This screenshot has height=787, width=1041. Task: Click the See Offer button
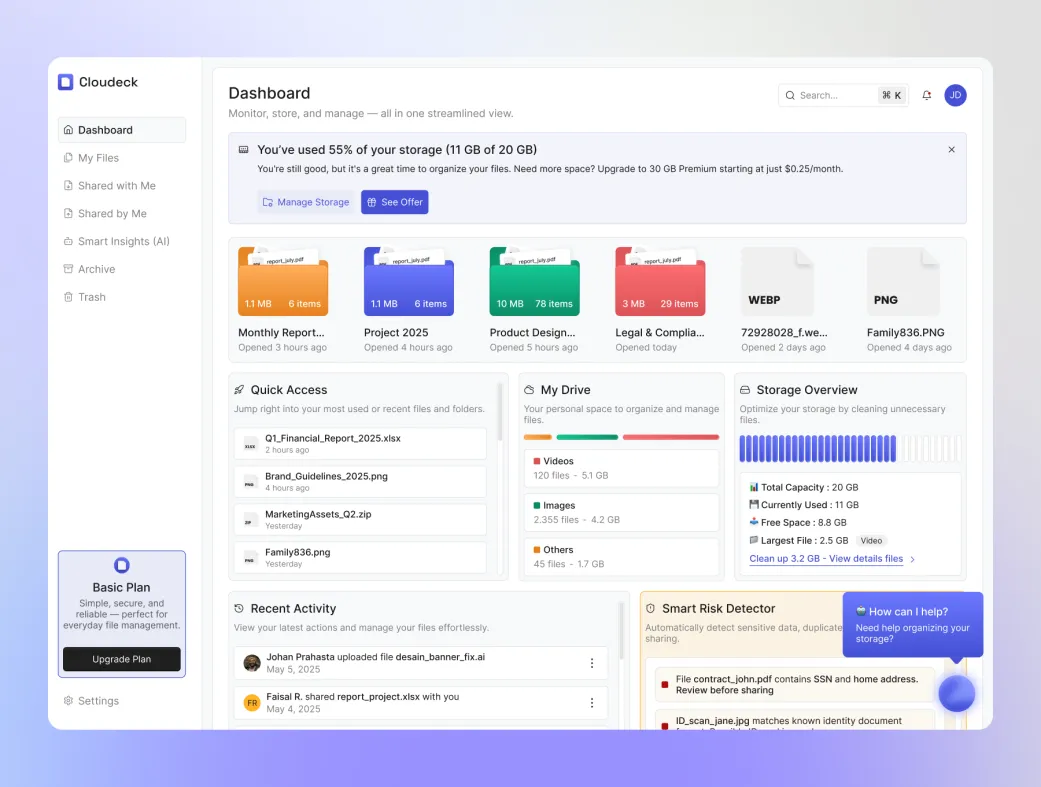[394, 202]
